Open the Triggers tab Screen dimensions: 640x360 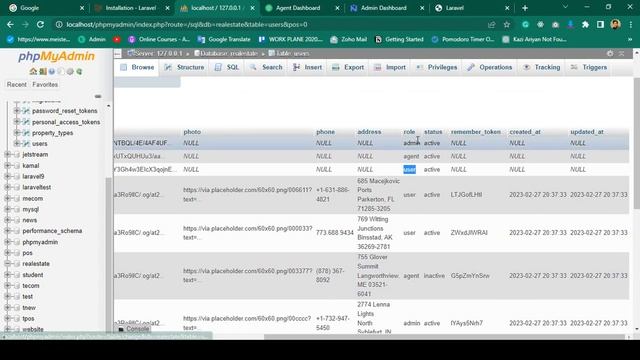click(x=589, y=67)
